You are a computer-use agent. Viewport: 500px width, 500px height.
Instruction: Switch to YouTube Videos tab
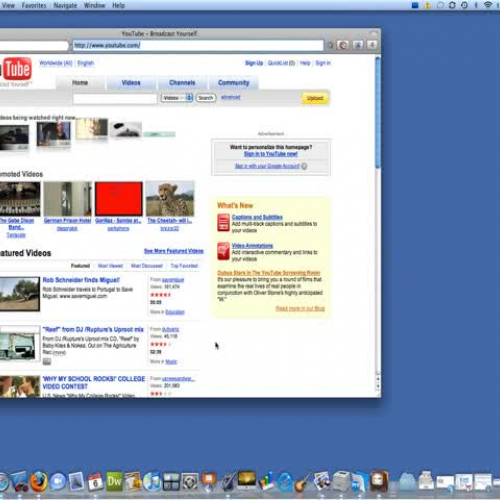pyautogui.click(x=131, y=83)
